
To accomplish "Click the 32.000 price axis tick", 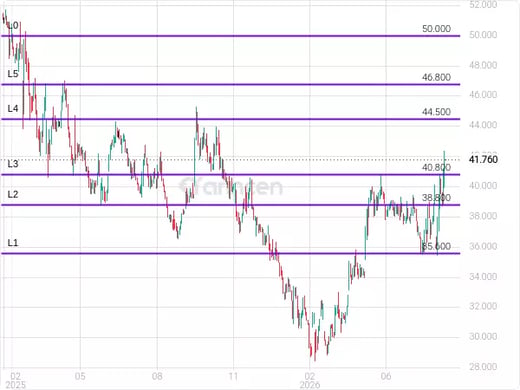I will tap(483, 306).
